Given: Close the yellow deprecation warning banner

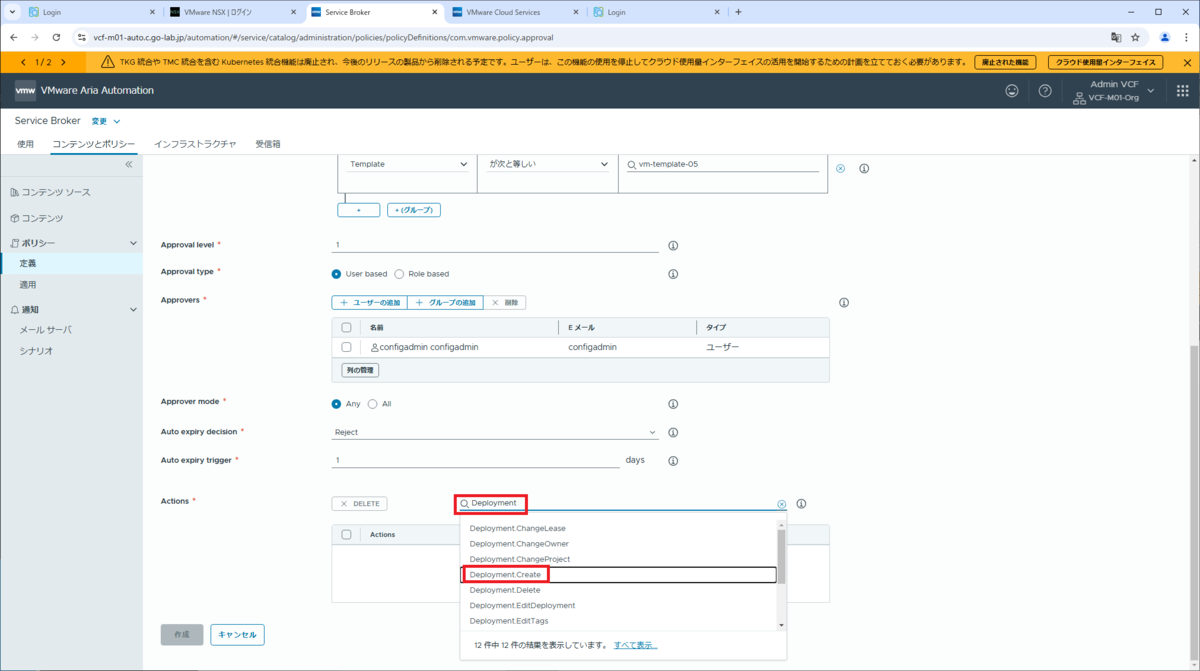Looking at the screenshot, I should 1187,62.
